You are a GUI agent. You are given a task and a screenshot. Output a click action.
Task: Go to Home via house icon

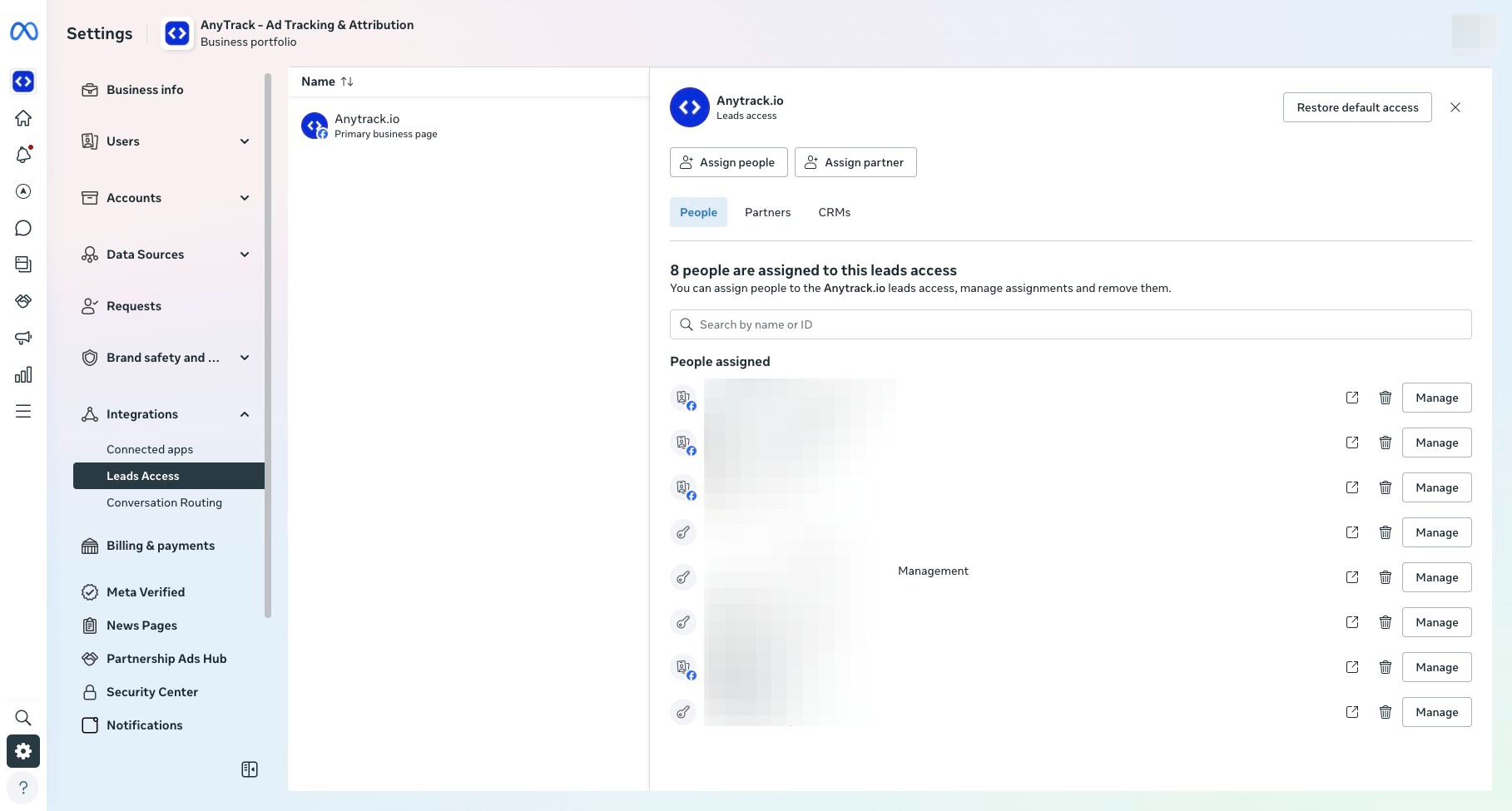[x=23, y=118]
